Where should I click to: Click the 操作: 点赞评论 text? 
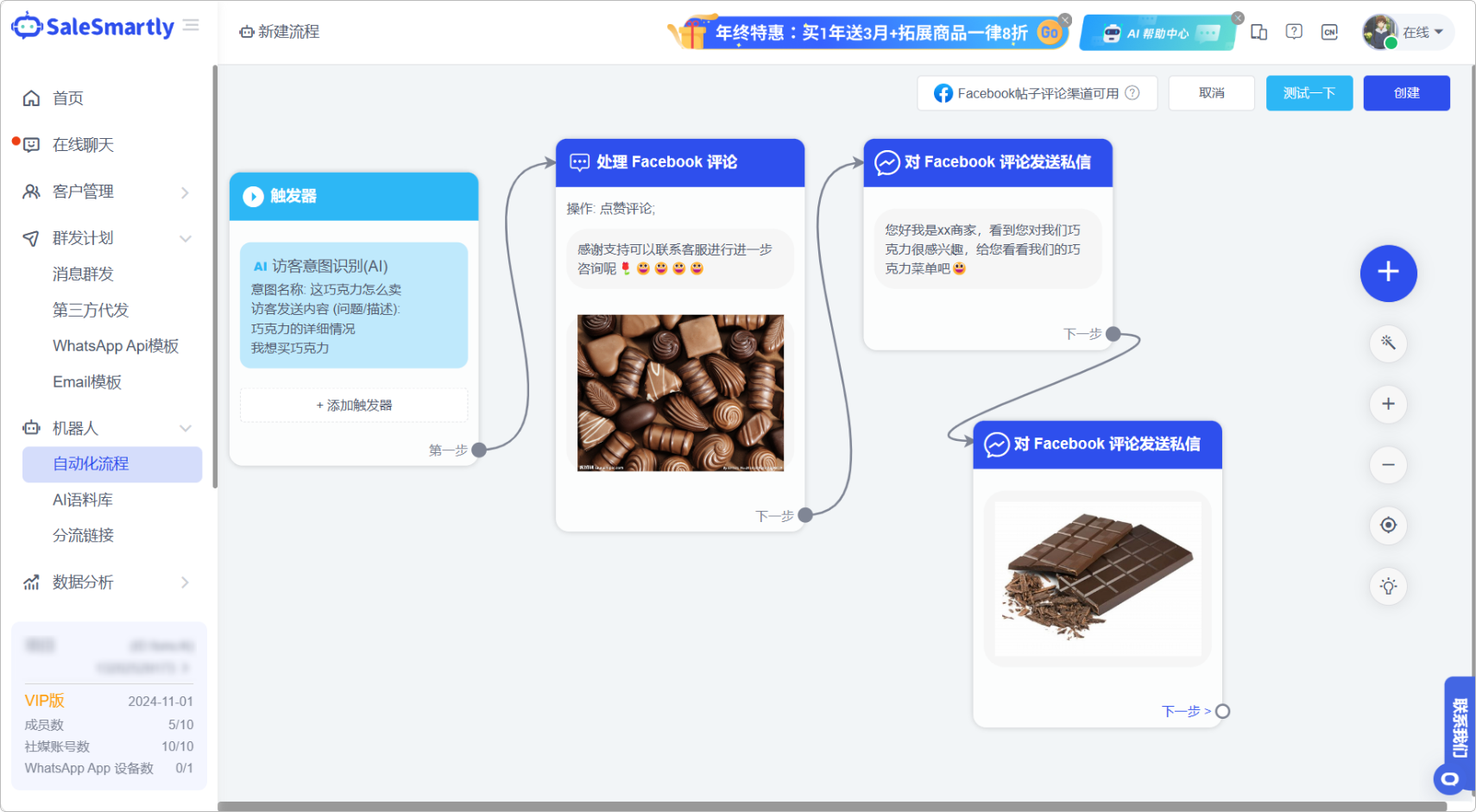611,209
